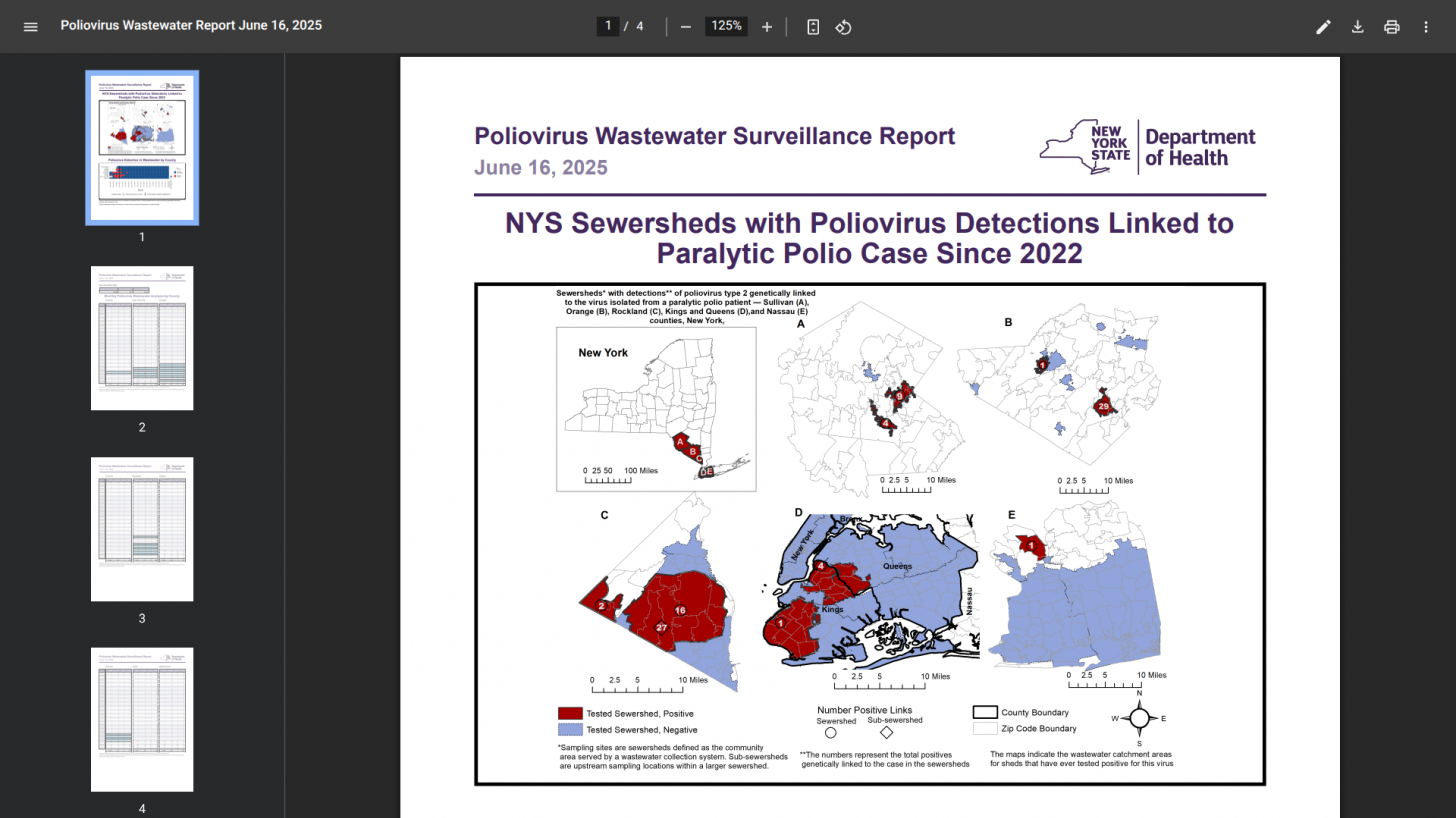Select the page 1 thumbnail
This screenshot has height=818, width=1456.
click(141, 146)
